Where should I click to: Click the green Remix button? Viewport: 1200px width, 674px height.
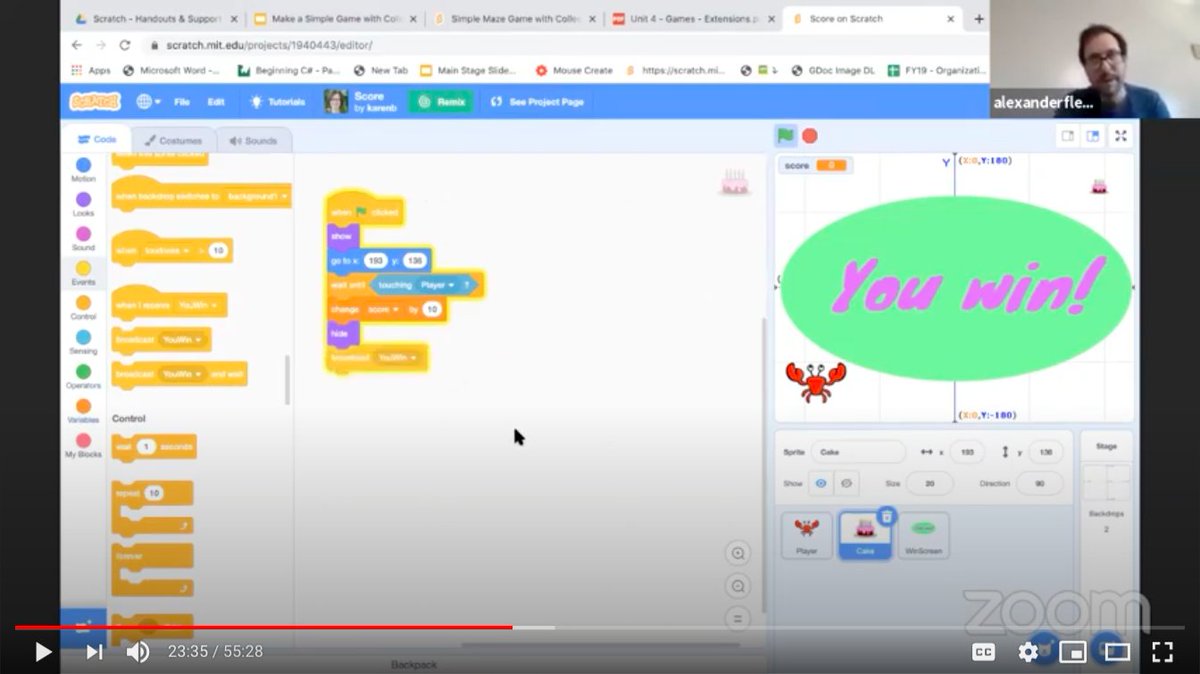tap(440, 101)
